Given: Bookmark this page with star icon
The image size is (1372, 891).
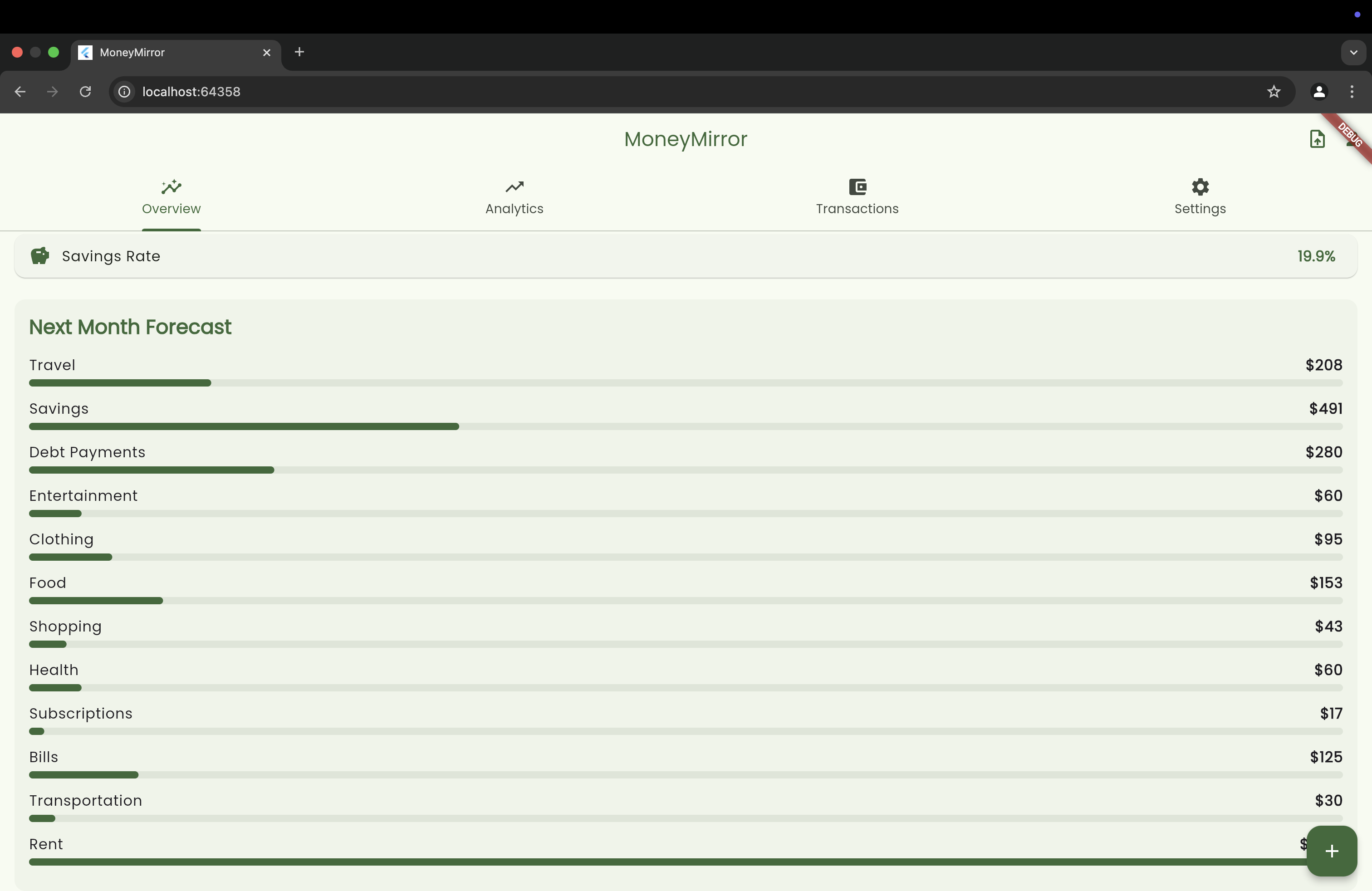Looking at the screenshot, I should point(1274,92).
